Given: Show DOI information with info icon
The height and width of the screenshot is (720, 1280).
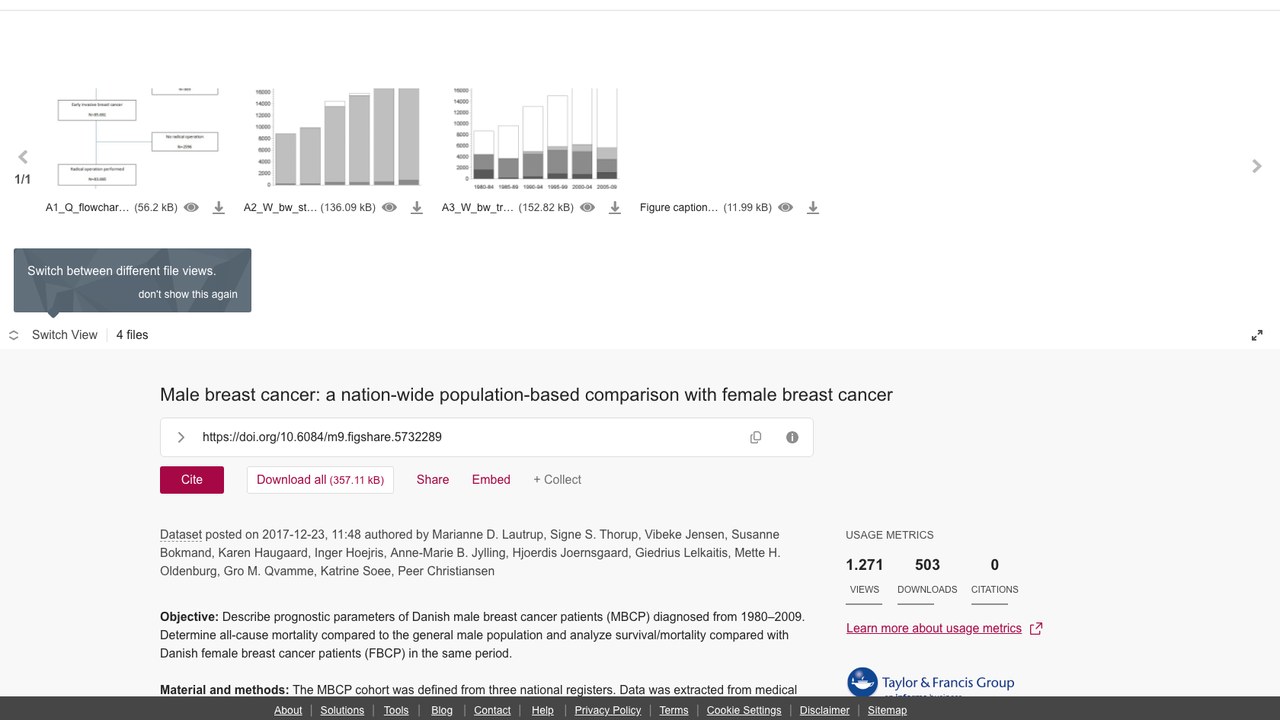Looking at the screenshot, I should click(x=792, y=437).
